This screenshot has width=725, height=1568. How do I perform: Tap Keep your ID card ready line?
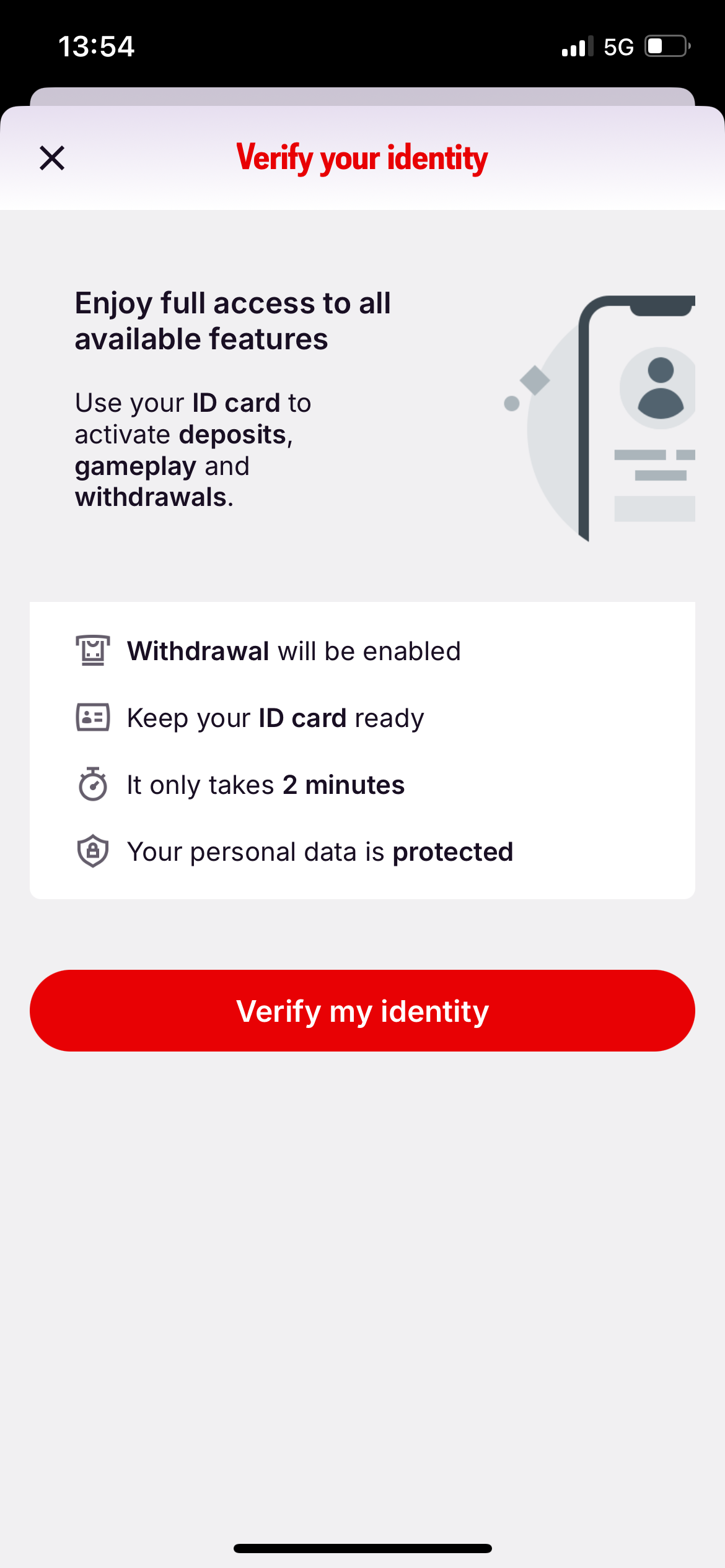tap(276, 718)
